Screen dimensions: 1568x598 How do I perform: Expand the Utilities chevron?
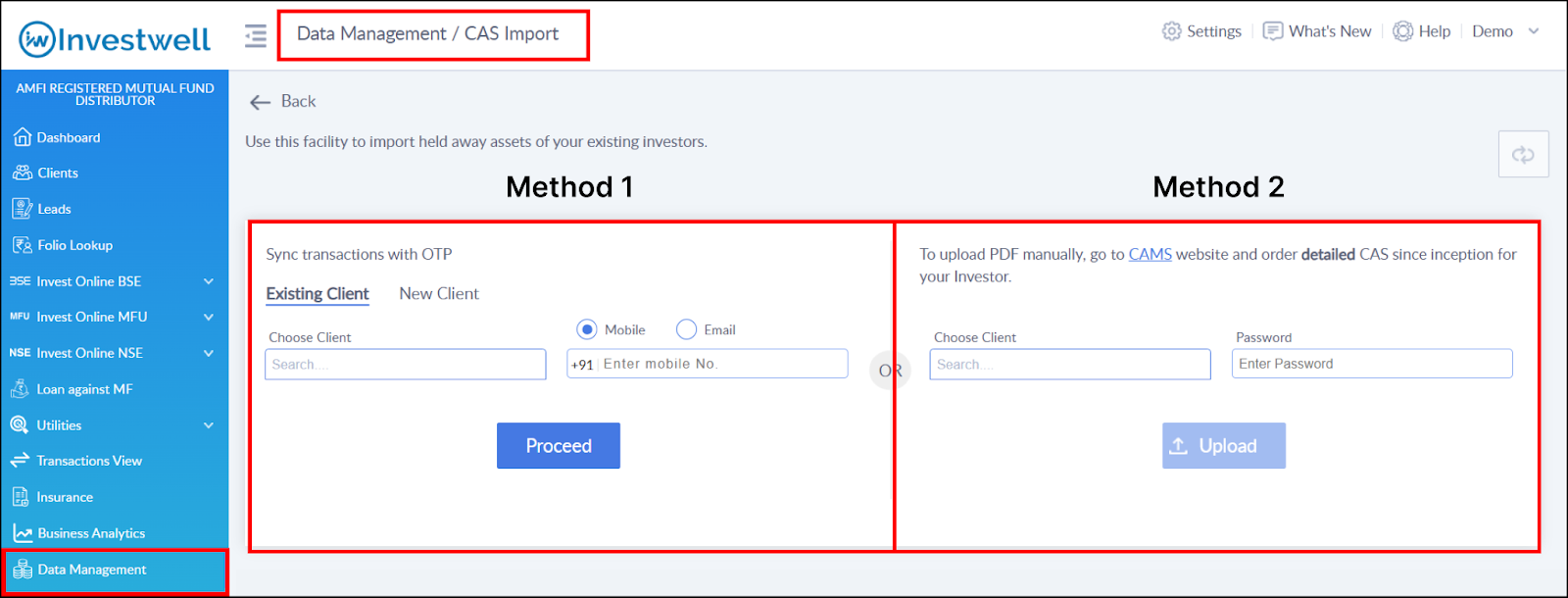pyautogui.click(x=209, y=425)
